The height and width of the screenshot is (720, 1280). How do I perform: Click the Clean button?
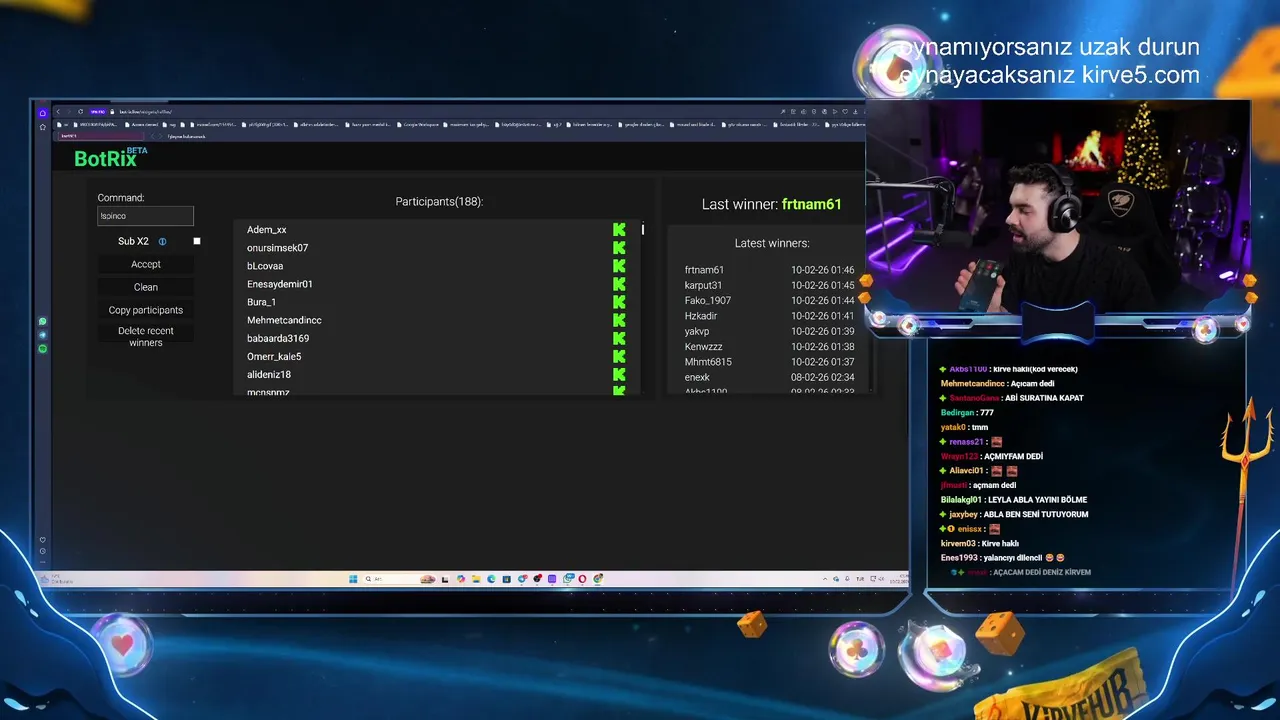(146, 287)
